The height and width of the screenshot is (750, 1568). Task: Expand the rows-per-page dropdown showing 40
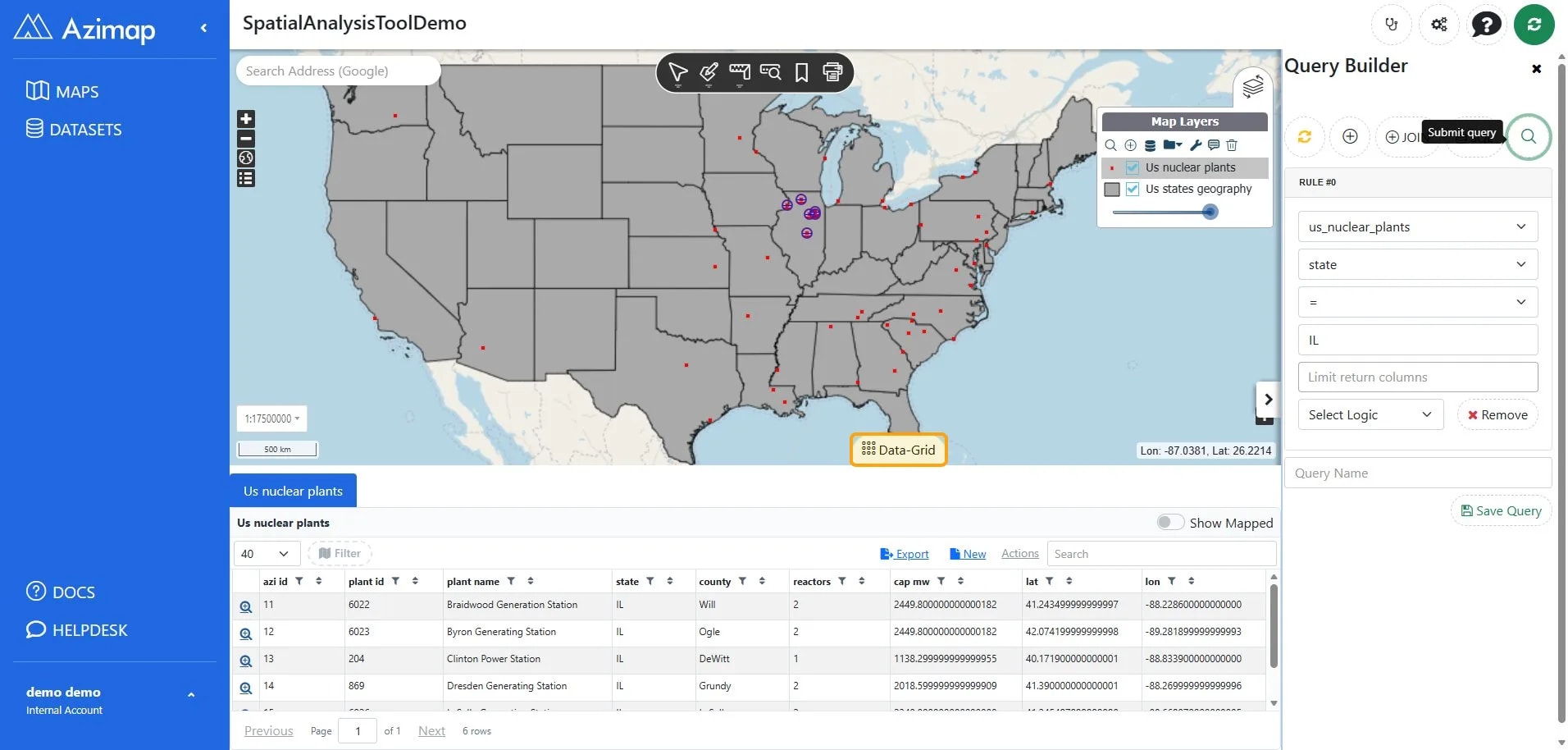[265, 554]
